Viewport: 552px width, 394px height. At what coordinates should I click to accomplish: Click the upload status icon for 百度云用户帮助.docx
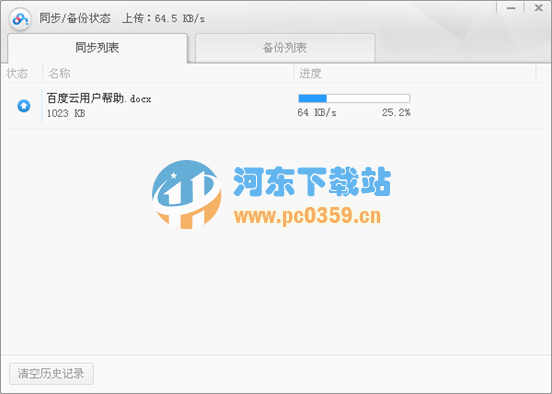[x=24, y=106]
